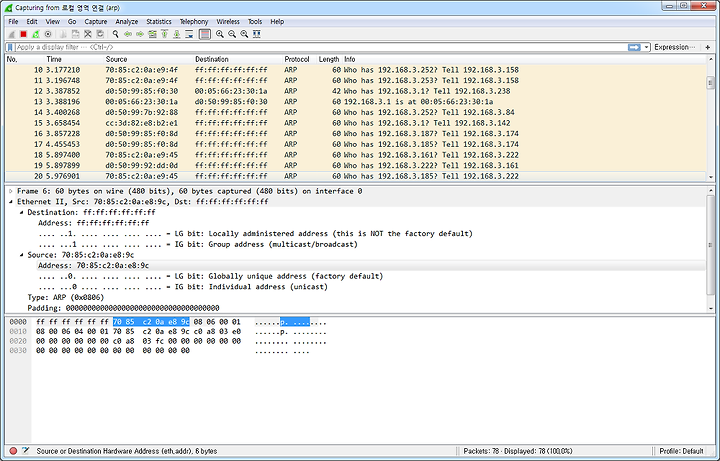
Task: Open Capture Options gear icon
Action: [x=48, y=34]
